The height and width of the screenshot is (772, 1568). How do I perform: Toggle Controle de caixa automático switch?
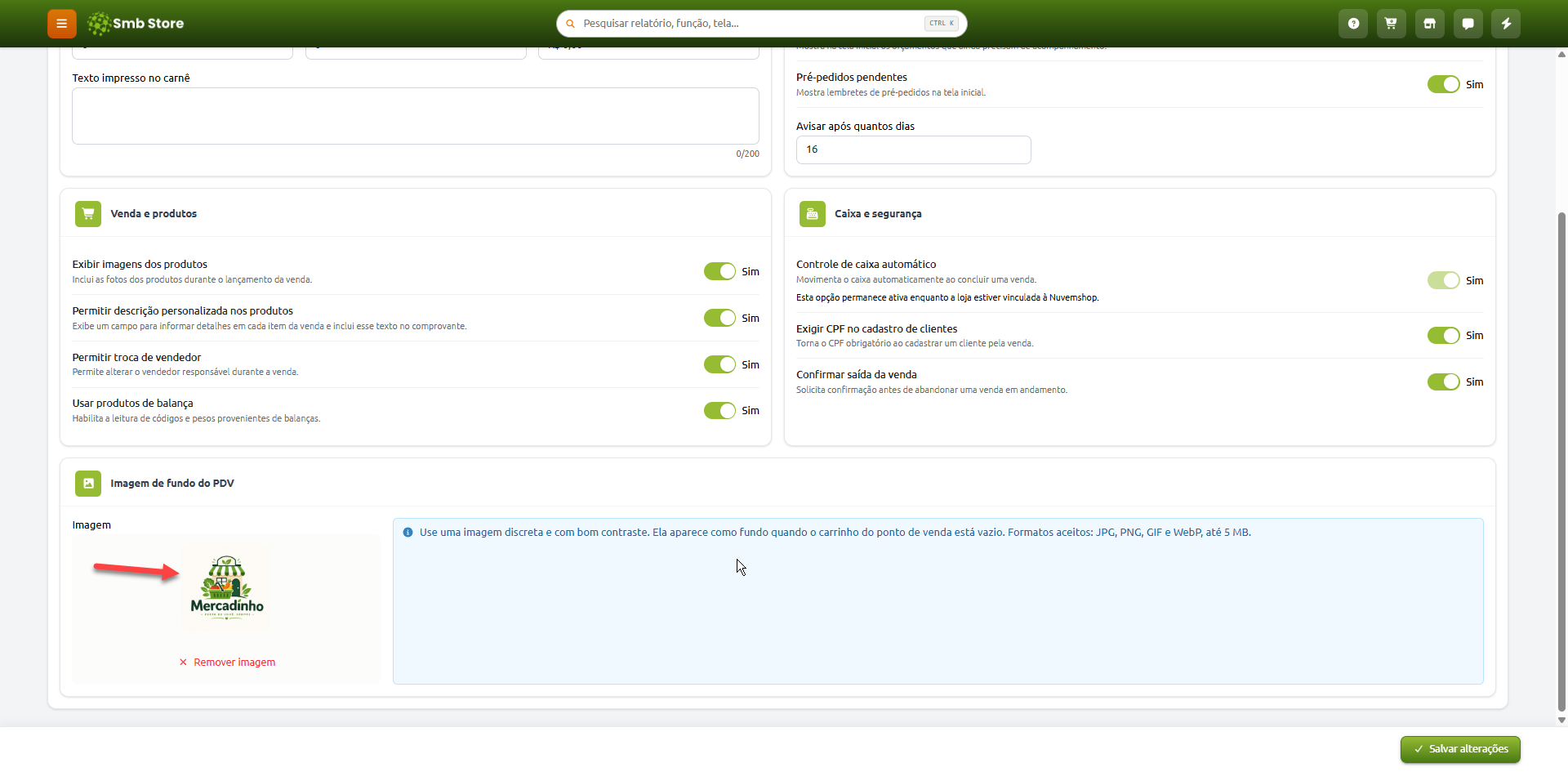[1443, 280]
